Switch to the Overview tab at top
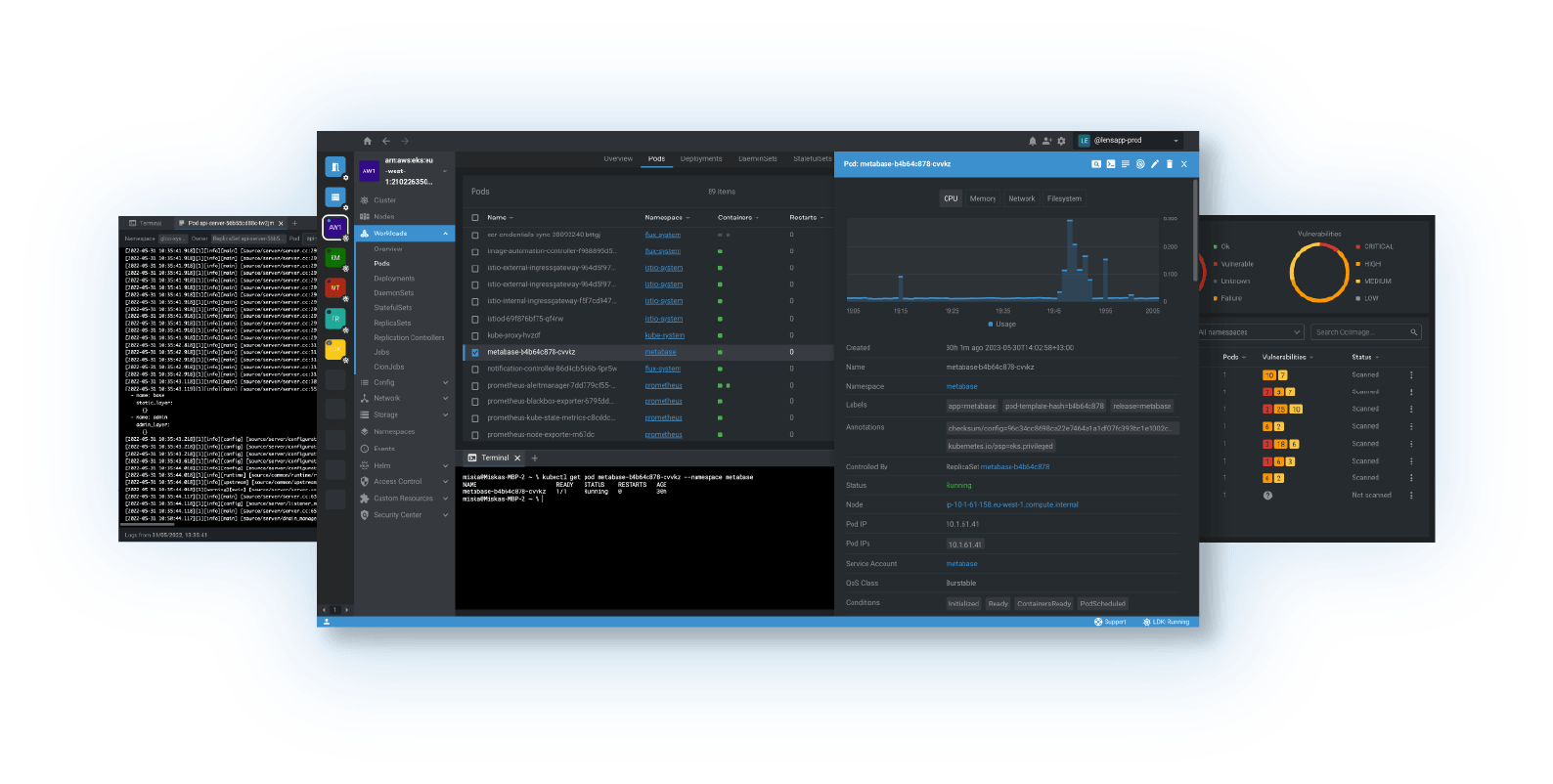Screen dimensions: 1553x784 coord(618,158)
